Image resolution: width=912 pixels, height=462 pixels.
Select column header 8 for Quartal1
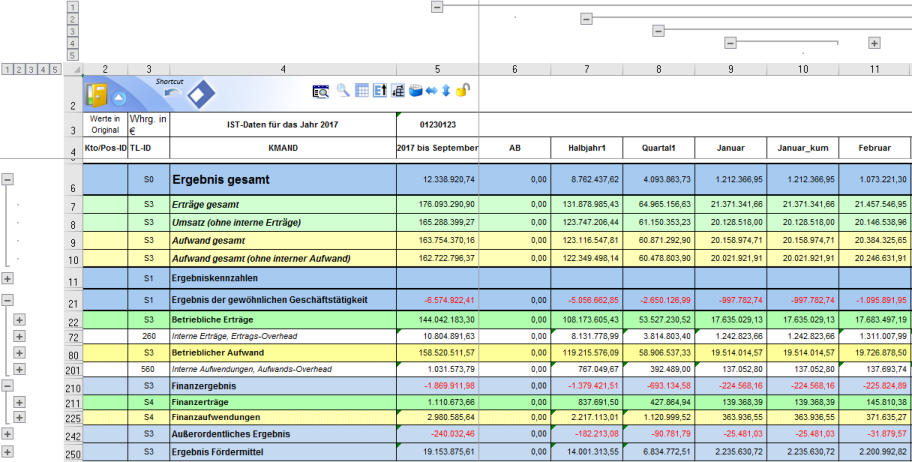(658, 69)
